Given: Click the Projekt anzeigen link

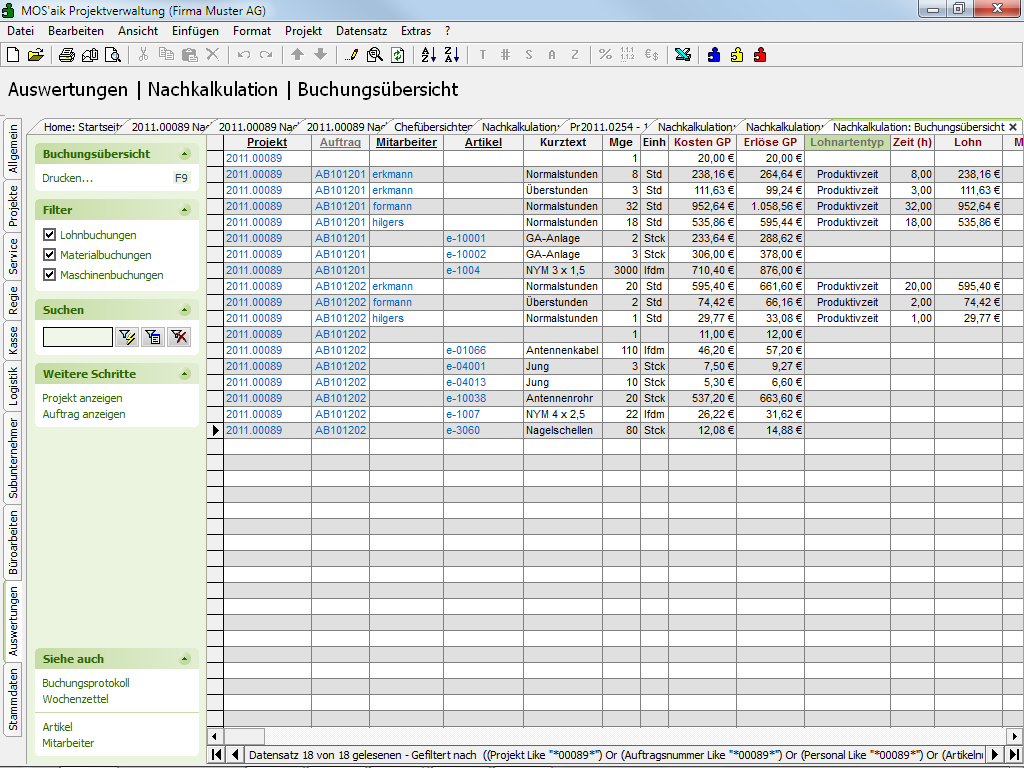Looking at the screenshot, I should pos(82,398).
